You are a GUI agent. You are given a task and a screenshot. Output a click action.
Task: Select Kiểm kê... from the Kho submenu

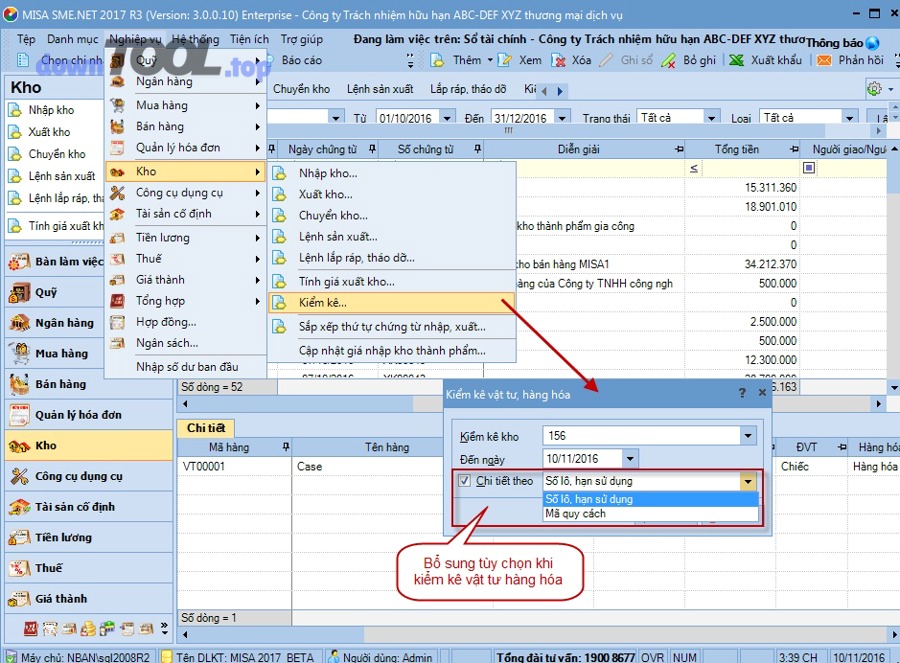coord(322,302)
